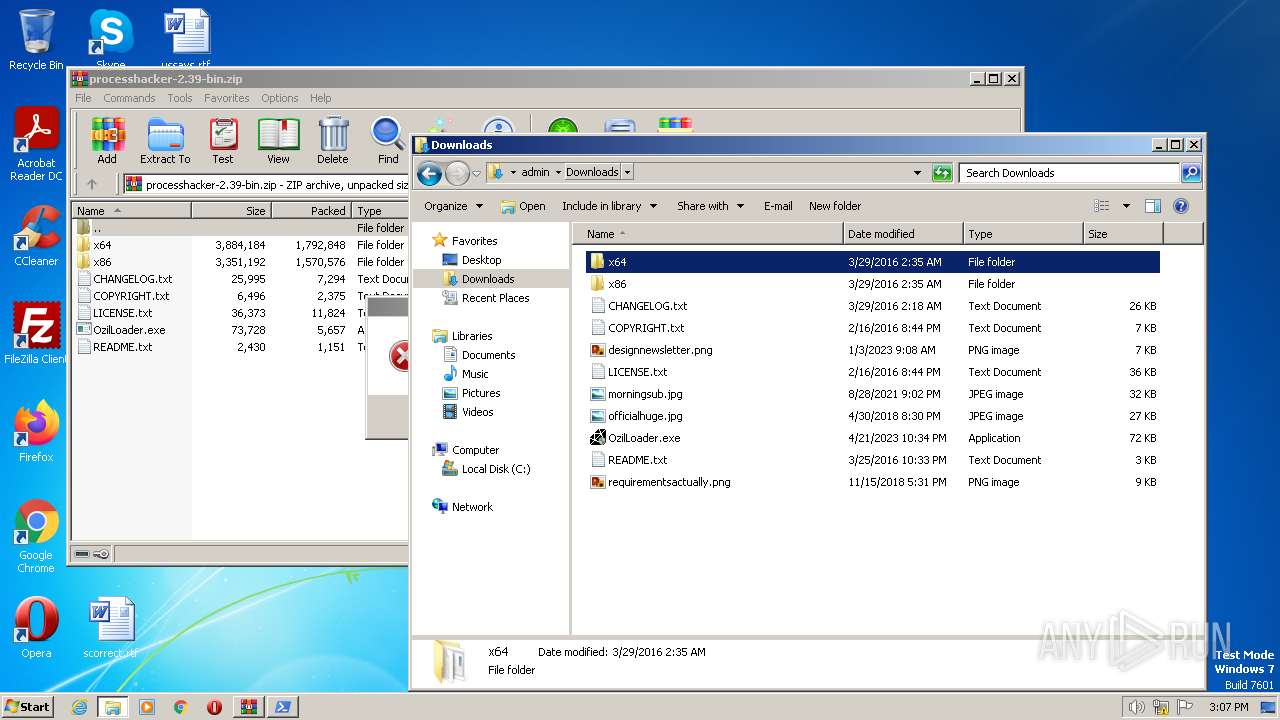Expand admin breadcrumb dropdown arrow

pos(557,172)
